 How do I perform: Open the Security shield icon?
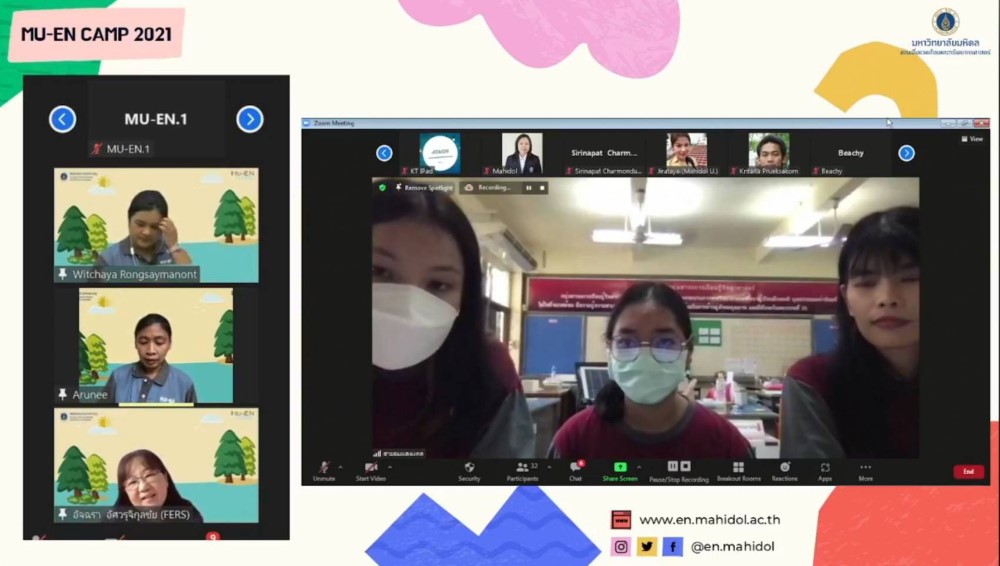469,468
